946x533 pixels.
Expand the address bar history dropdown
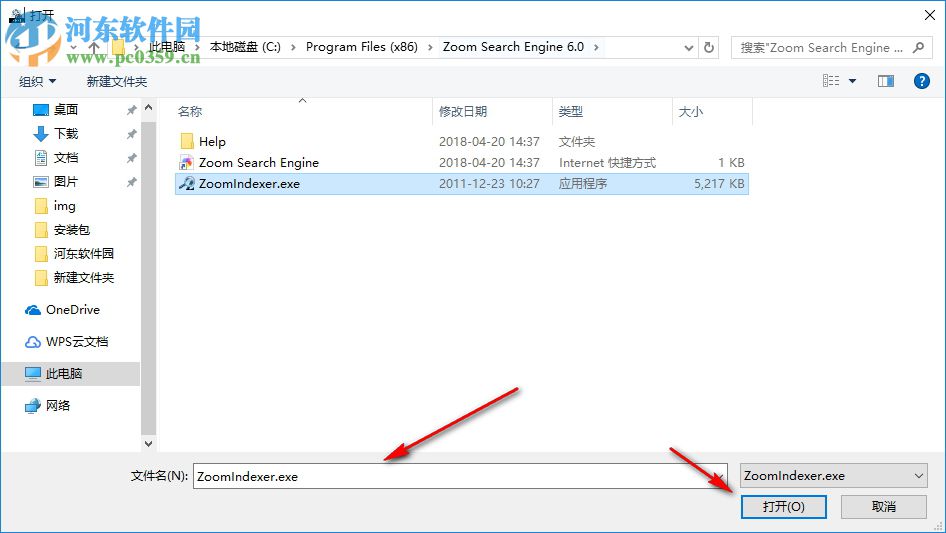[x=688, y=48]
